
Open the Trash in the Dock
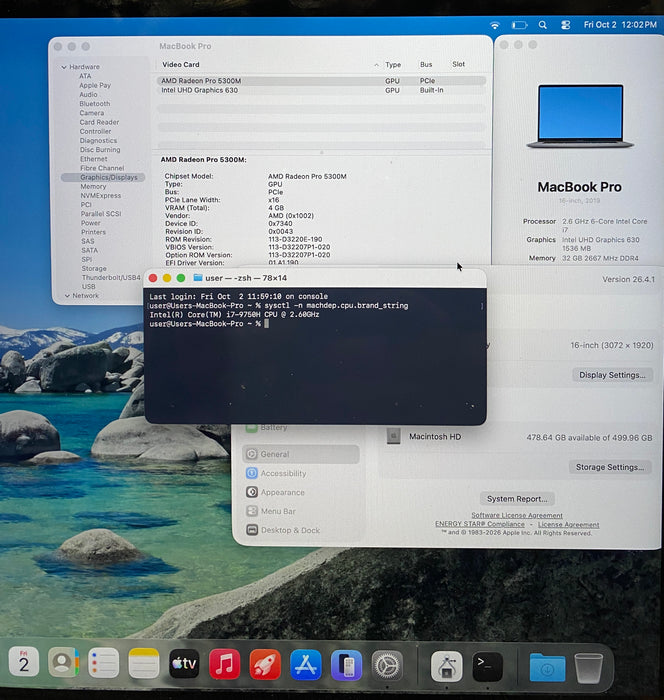[588, 667]
